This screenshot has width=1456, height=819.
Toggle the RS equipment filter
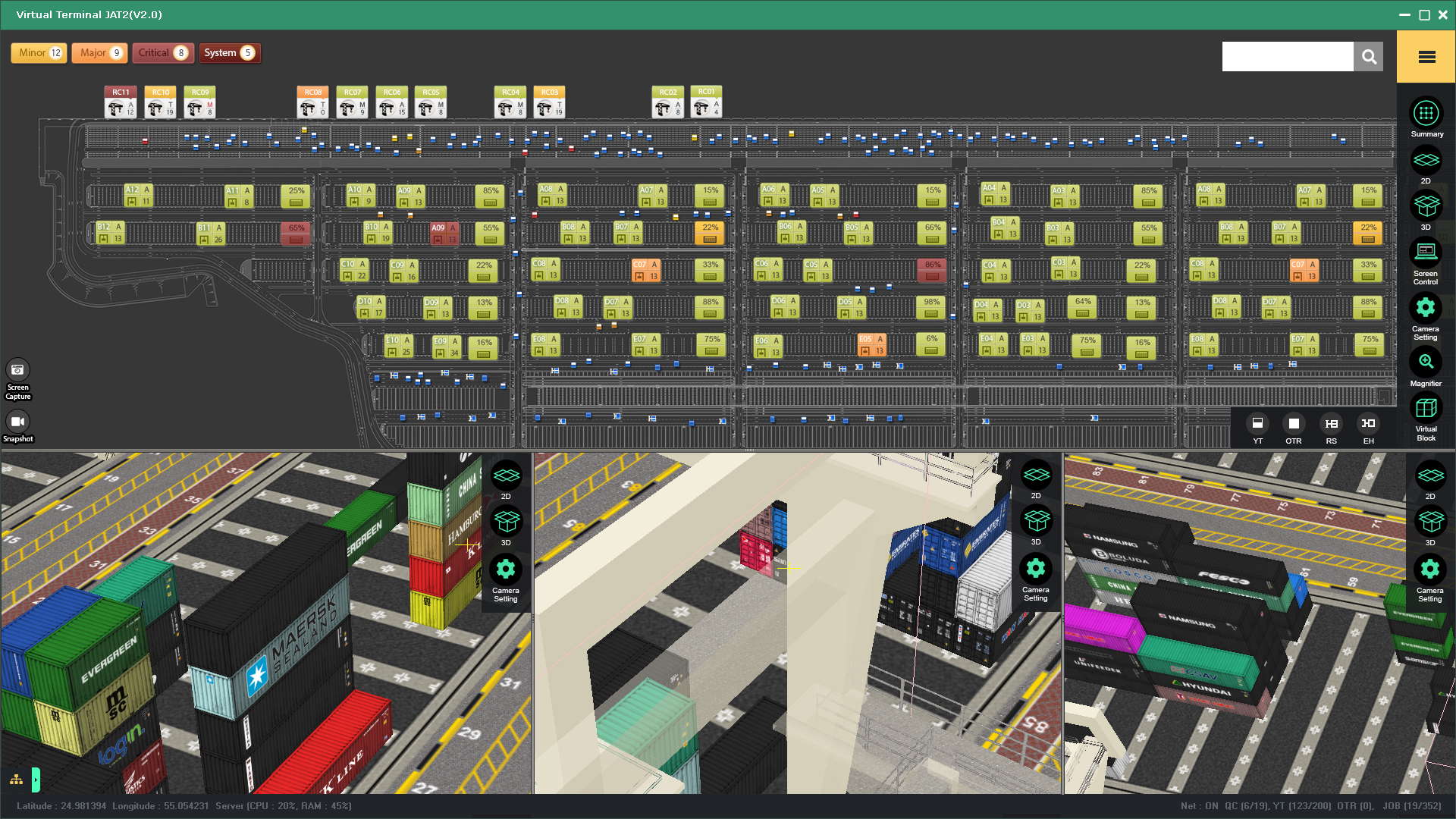point(1331,424)
